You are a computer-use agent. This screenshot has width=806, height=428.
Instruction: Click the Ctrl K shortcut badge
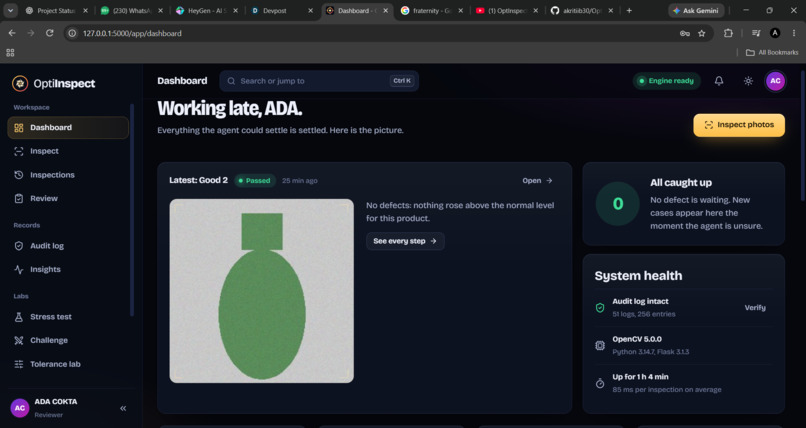coord(402,81)
